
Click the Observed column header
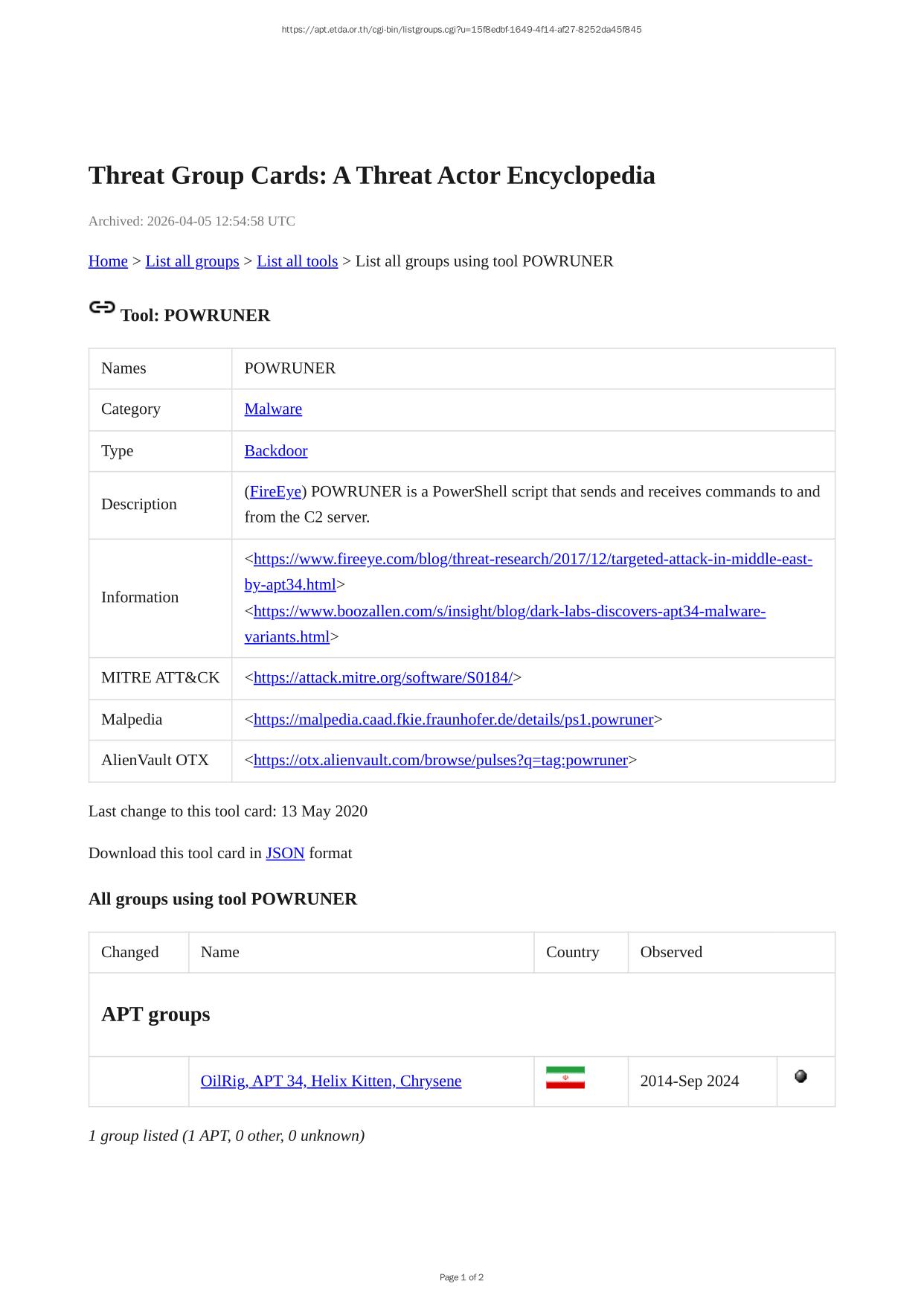coord(671,953)
